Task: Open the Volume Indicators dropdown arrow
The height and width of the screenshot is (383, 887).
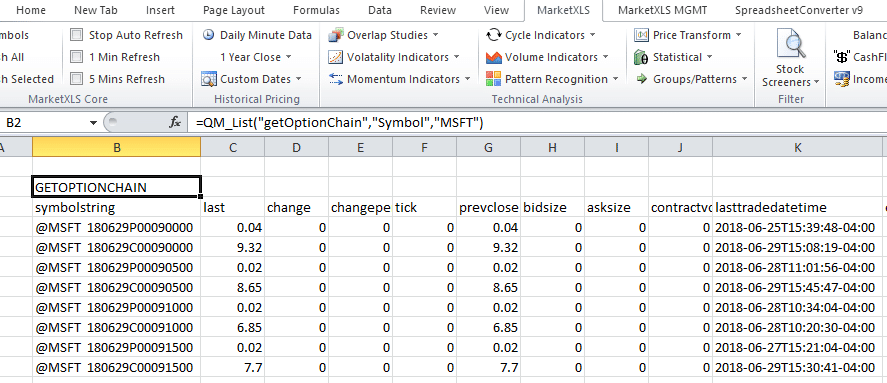Action: click(605, 57)
